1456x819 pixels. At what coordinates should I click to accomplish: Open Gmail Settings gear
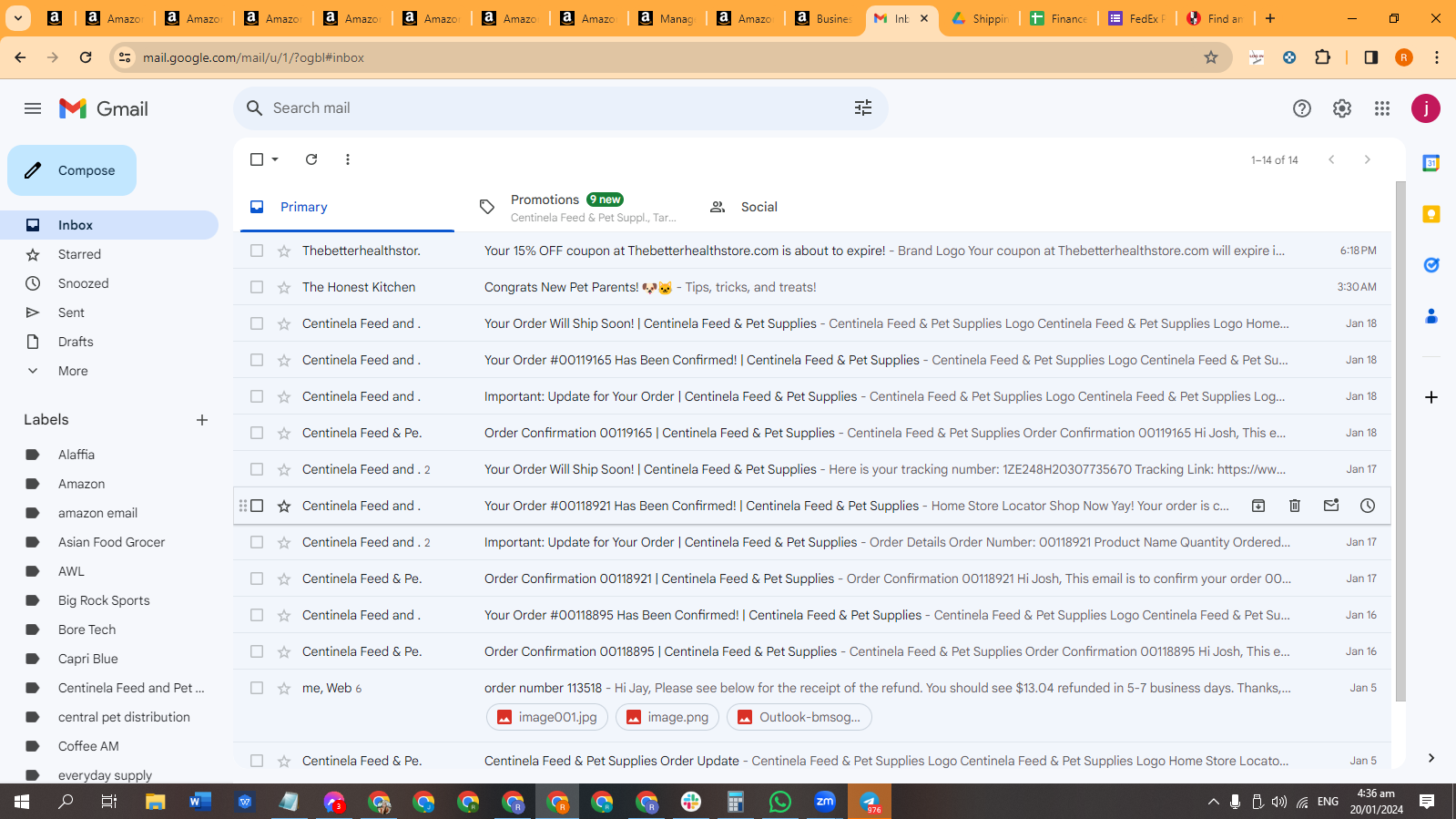(x=1342, y=108)
